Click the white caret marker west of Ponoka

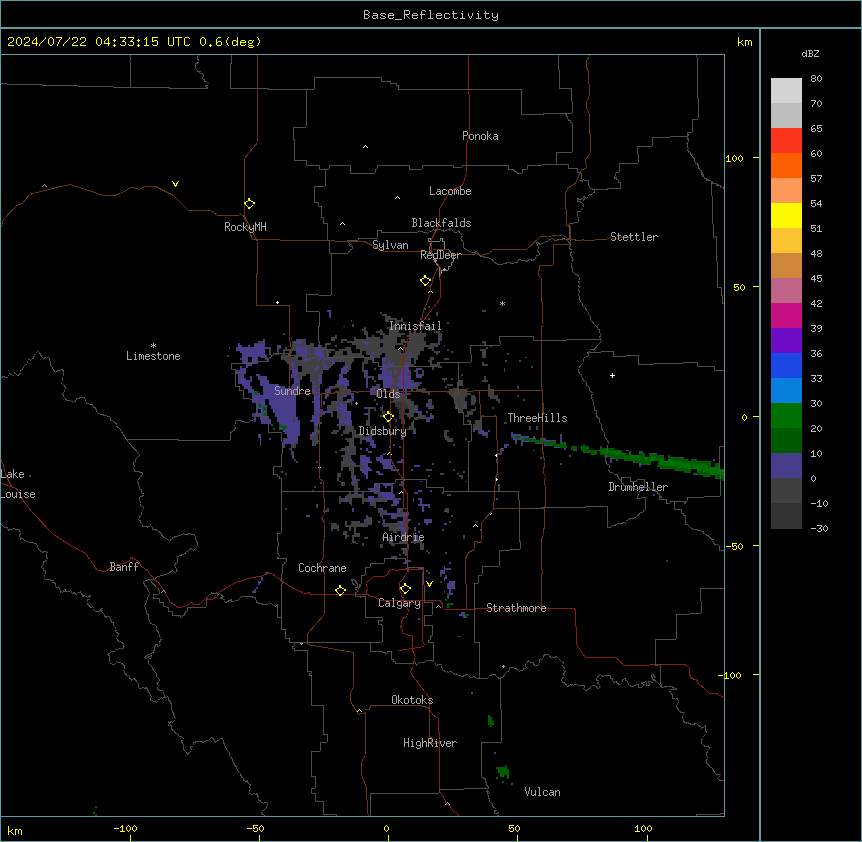coord(366,147)
